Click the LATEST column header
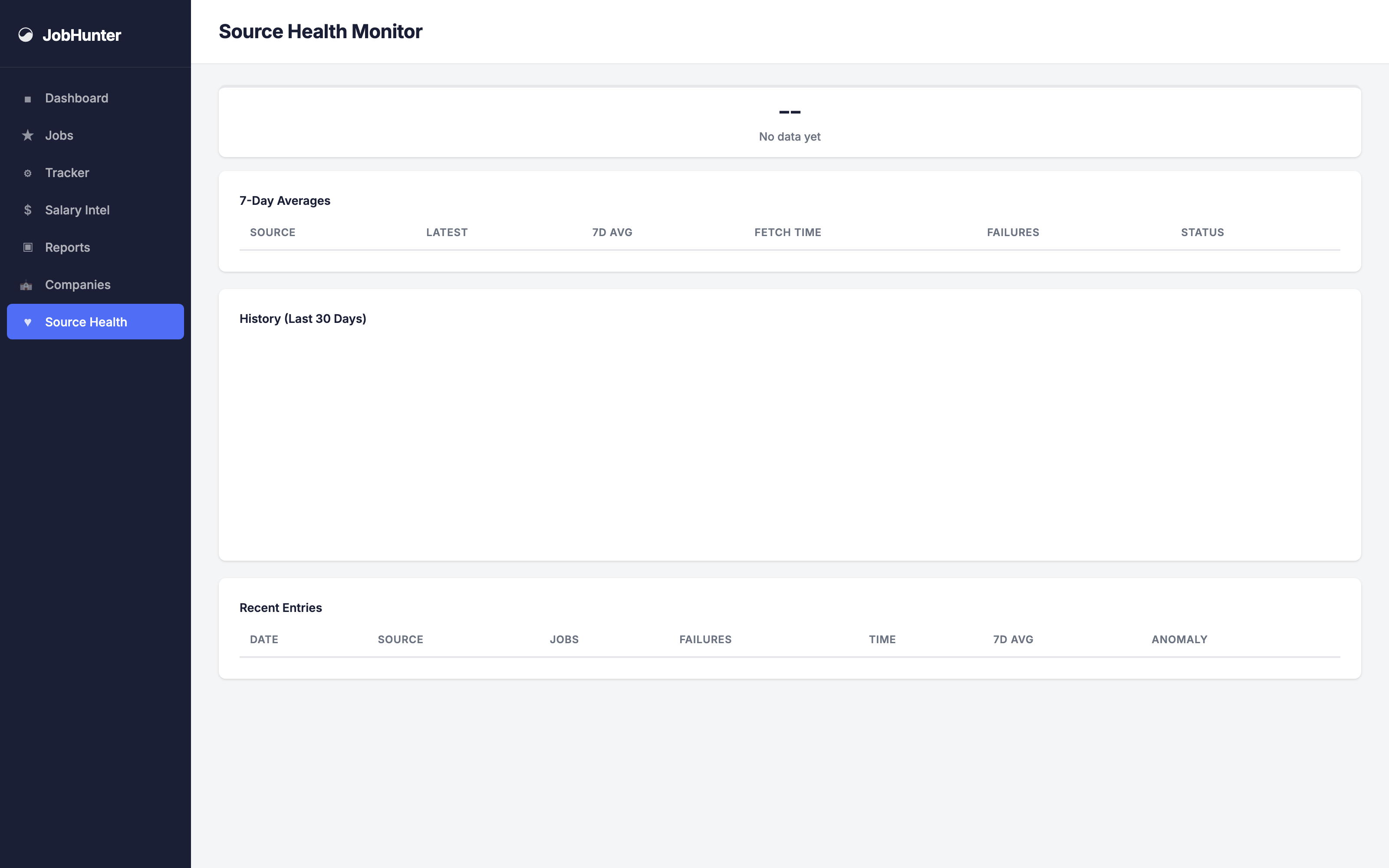The width and height of the screenshot is (1389, 868). click(x=447, y=233)
